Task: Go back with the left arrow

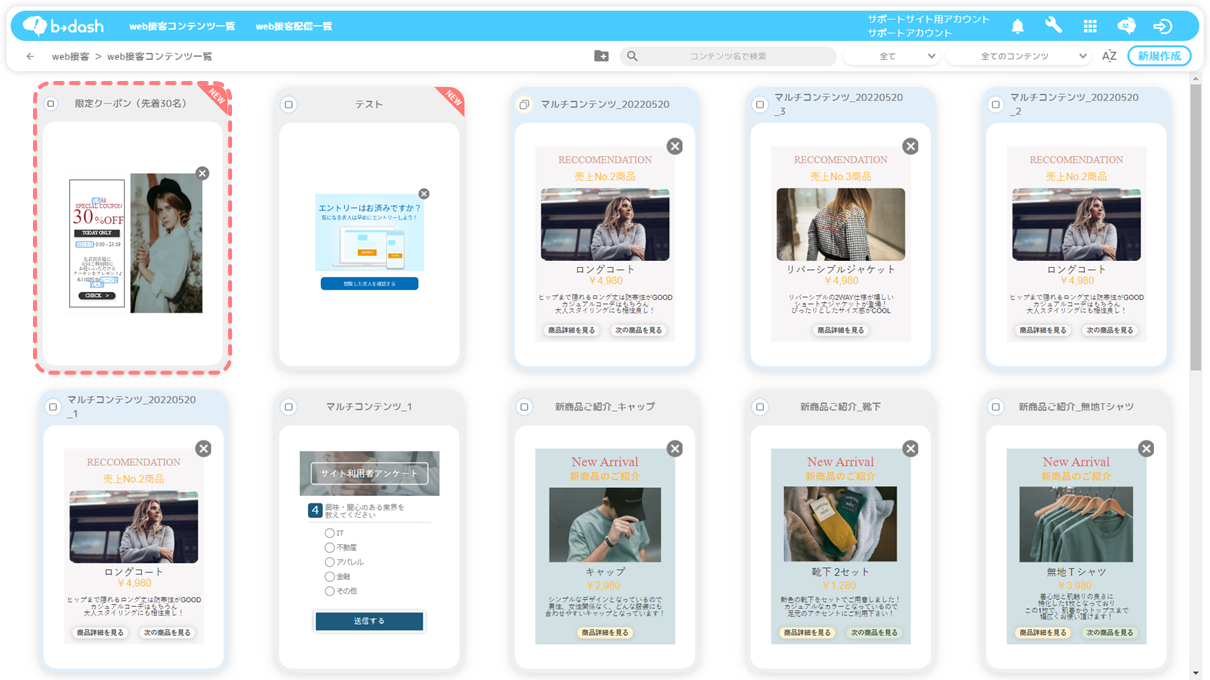Action: 30,56
